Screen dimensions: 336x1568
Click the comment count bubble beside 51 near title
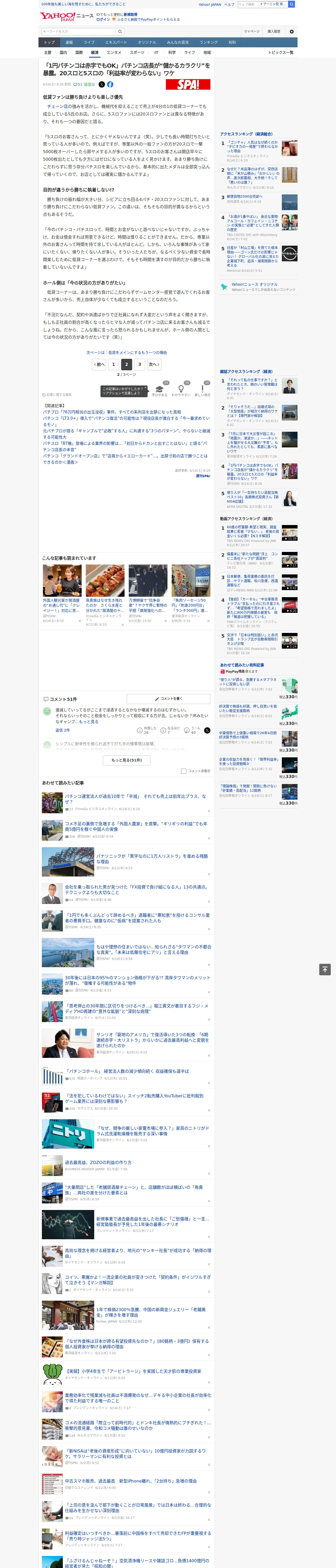pyautogui.click(x=76, y=85)
